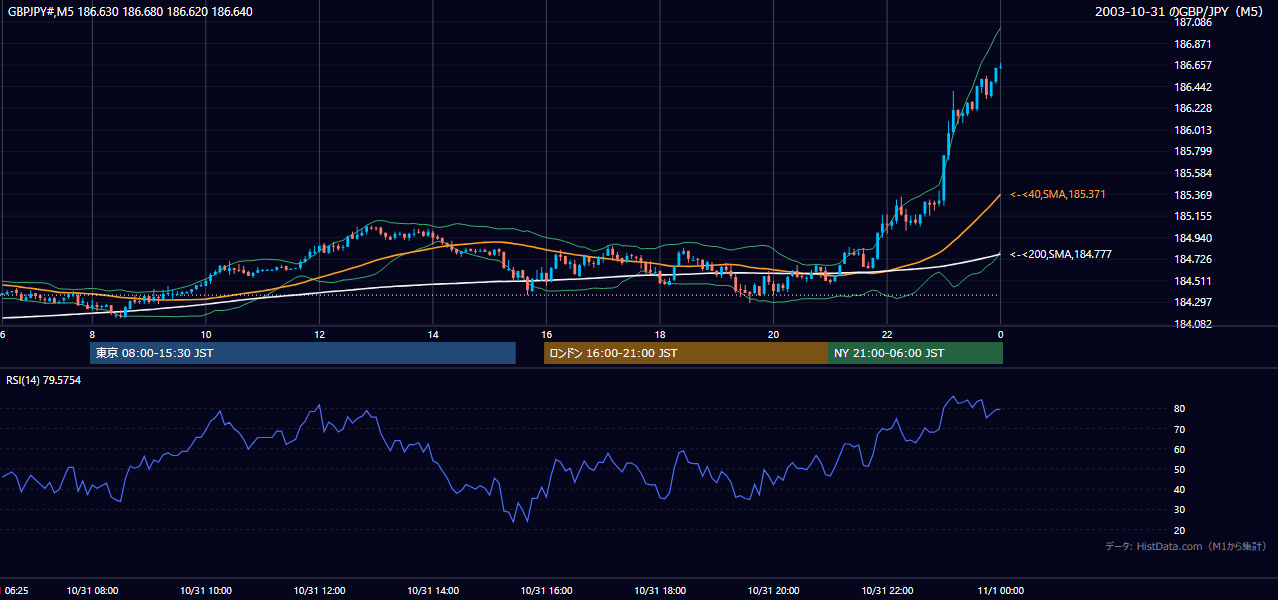This screenshot has height=600, width=1278.
Task: Click the 40 SMA 185.371 orange label
Action: [x=1058, y=194]
